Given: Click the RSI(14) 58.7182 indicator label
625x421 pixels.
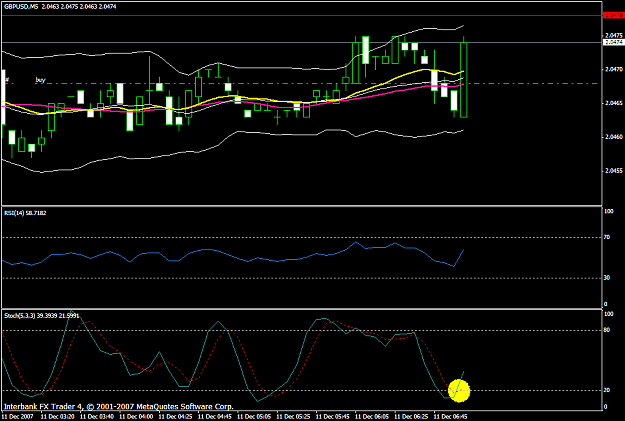Looking at the screenshot, I should (25, 213).
